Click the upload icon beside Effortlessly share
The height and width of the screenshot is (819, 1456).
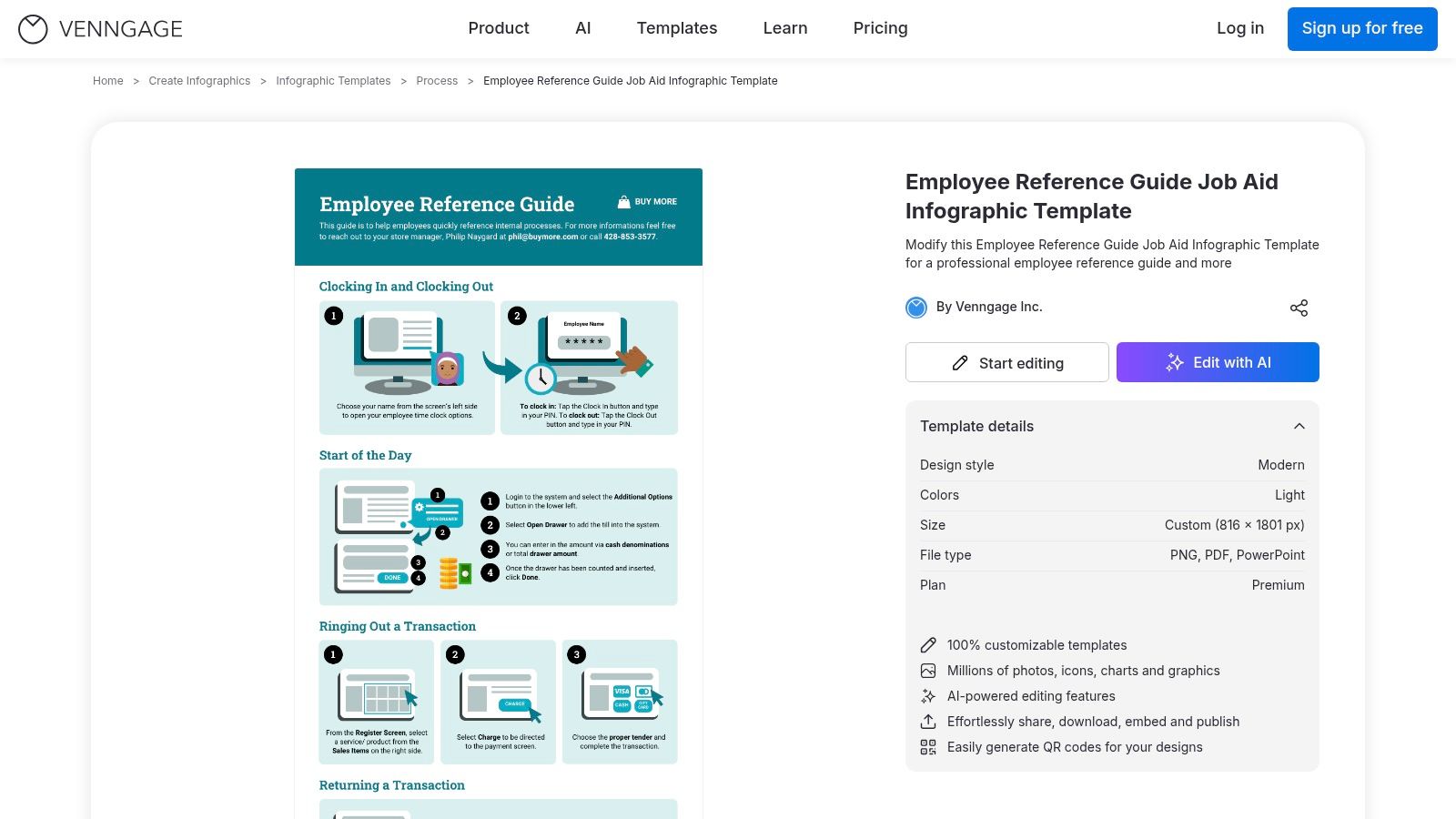point(928,722)
